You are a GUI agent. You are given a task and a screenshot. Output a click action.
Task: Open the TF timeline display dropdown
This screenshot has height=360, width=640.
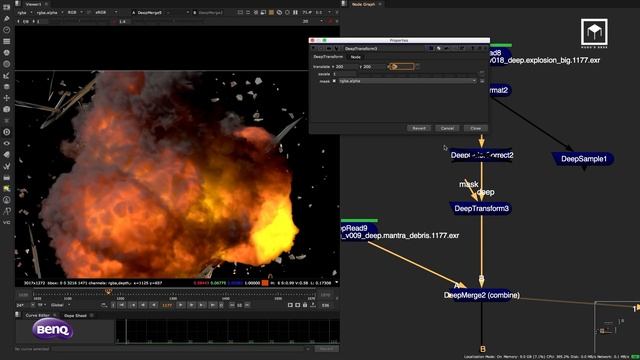point(42,305)
